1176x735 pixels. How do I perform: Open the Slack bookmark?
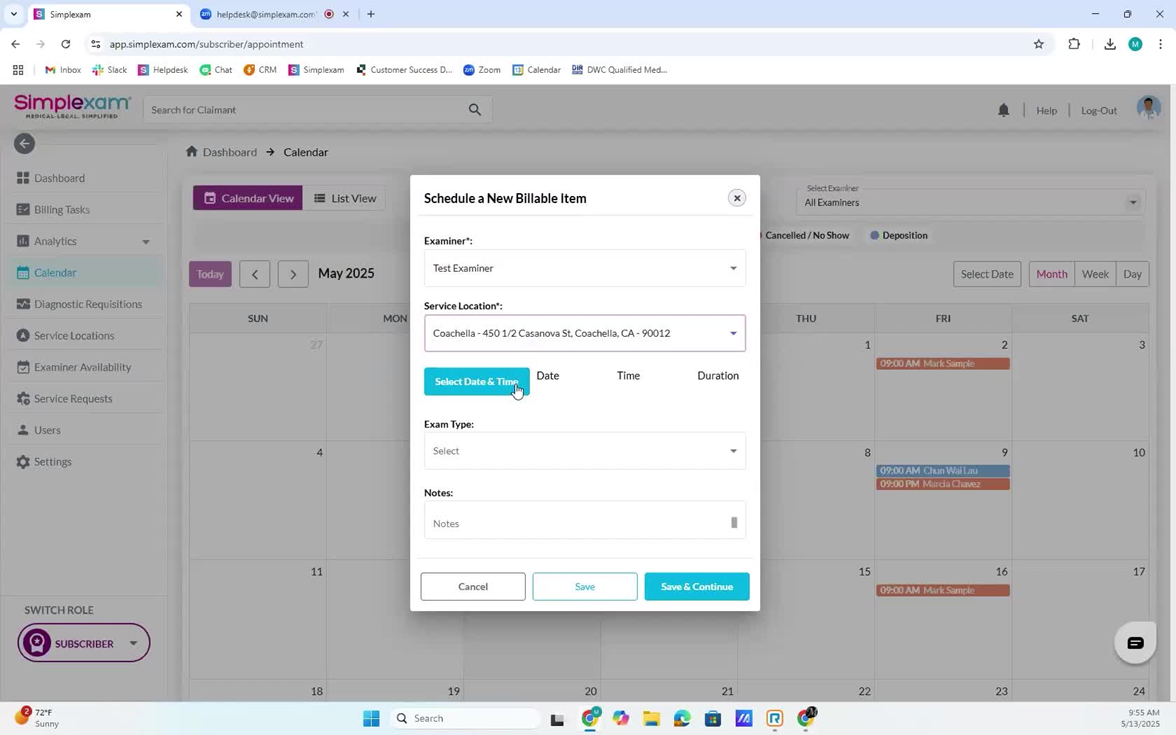110,69
